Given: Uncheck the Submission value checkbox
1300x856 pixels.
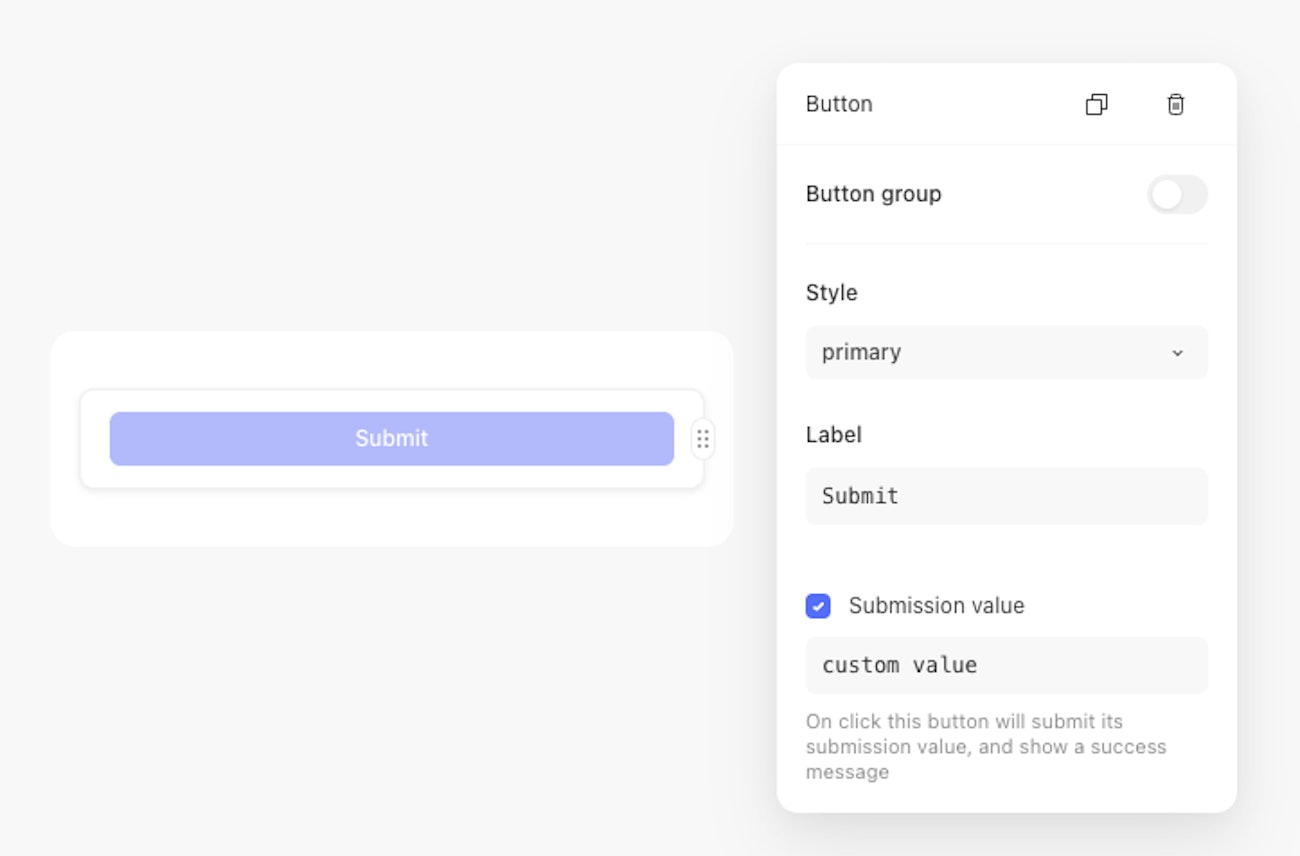Looking at the screenshot, I should tap(818, 606).
